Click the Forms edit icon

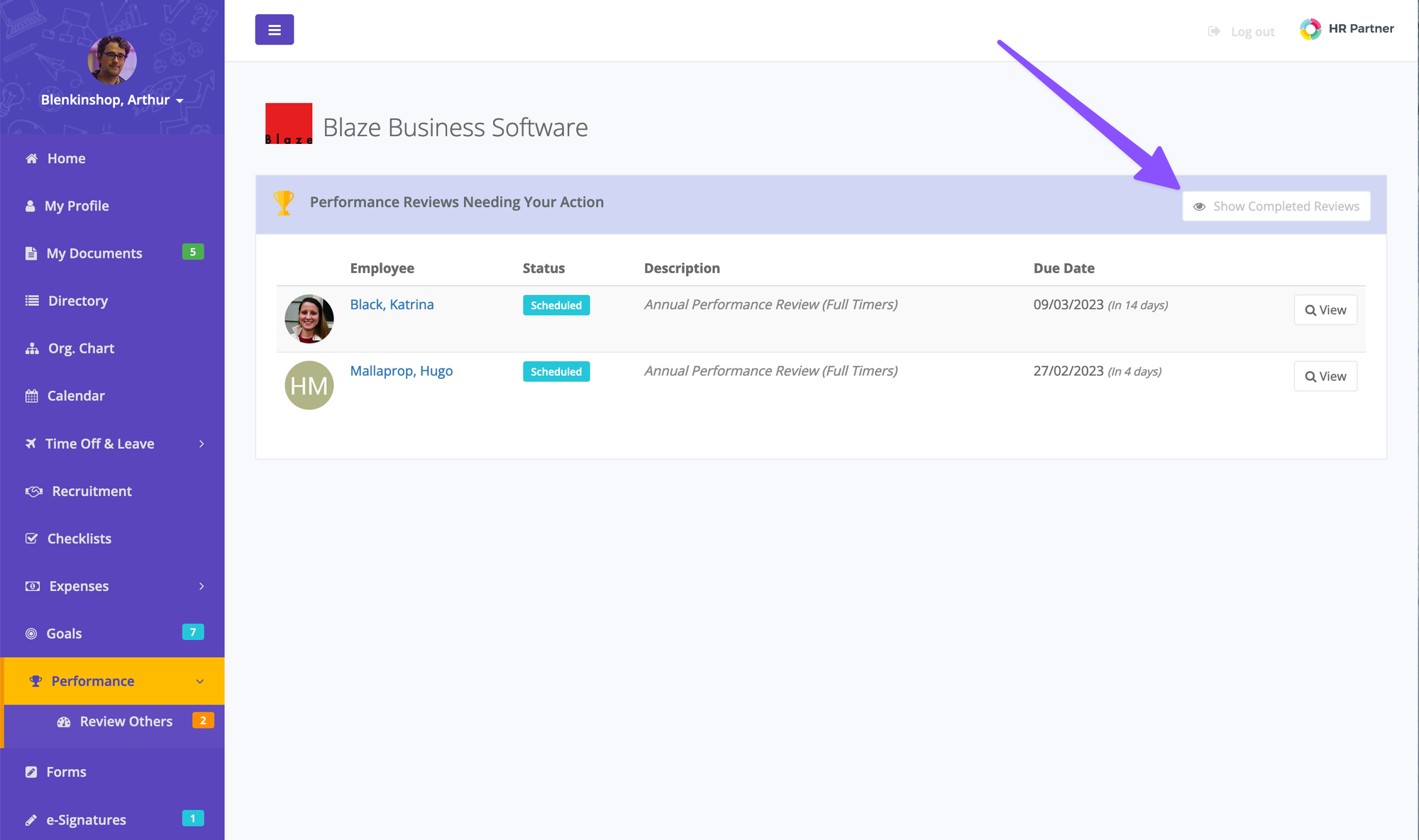(x=31, y=772)
